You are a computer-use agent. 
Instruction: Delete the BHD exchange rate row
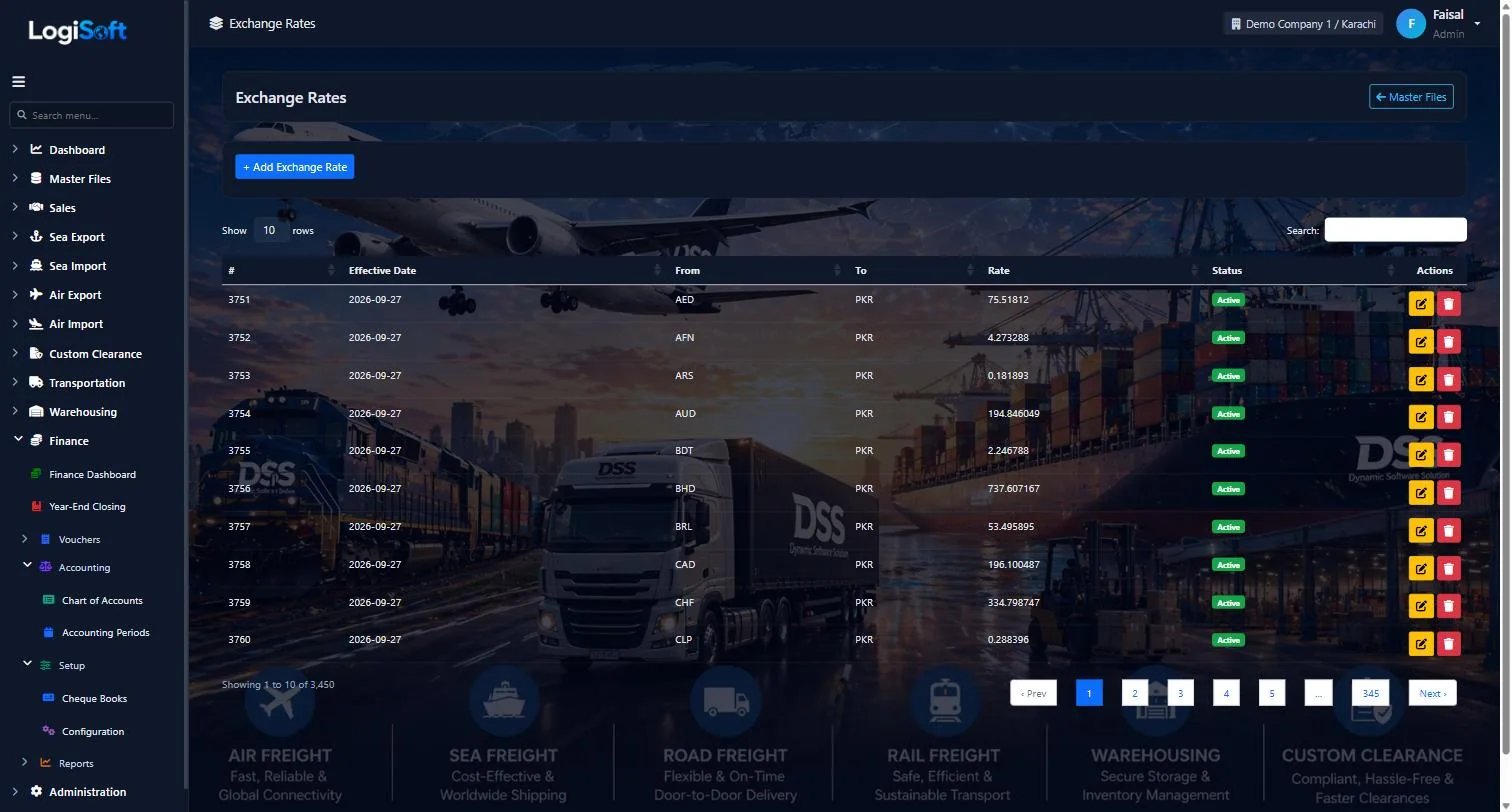1448,493
